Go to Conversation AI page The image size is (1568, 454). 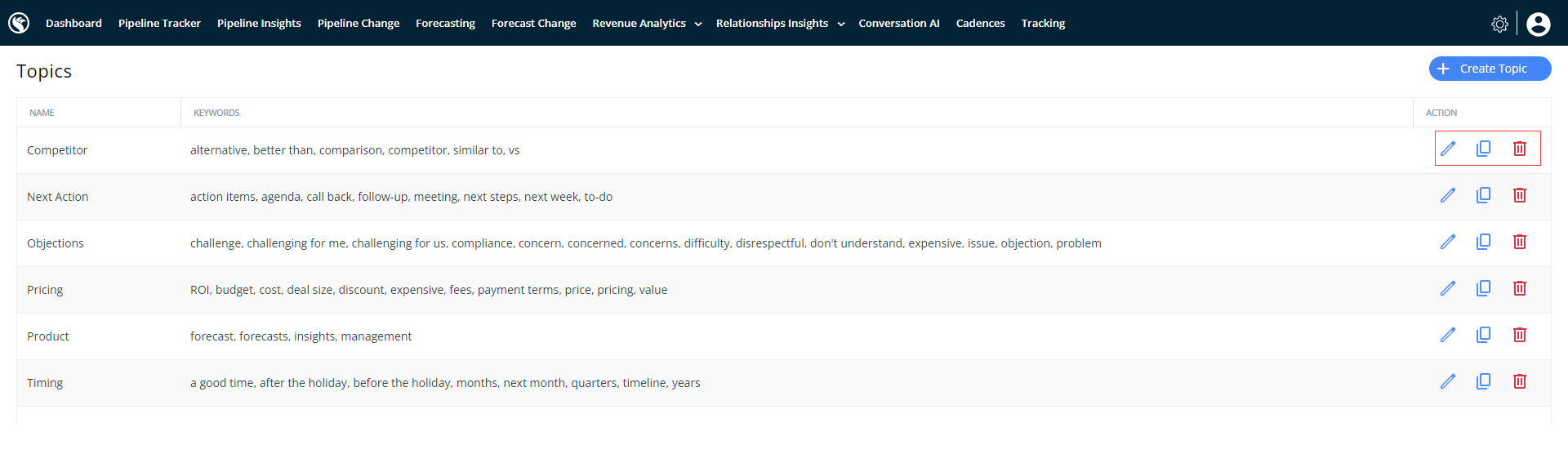(x=898, y=24)
